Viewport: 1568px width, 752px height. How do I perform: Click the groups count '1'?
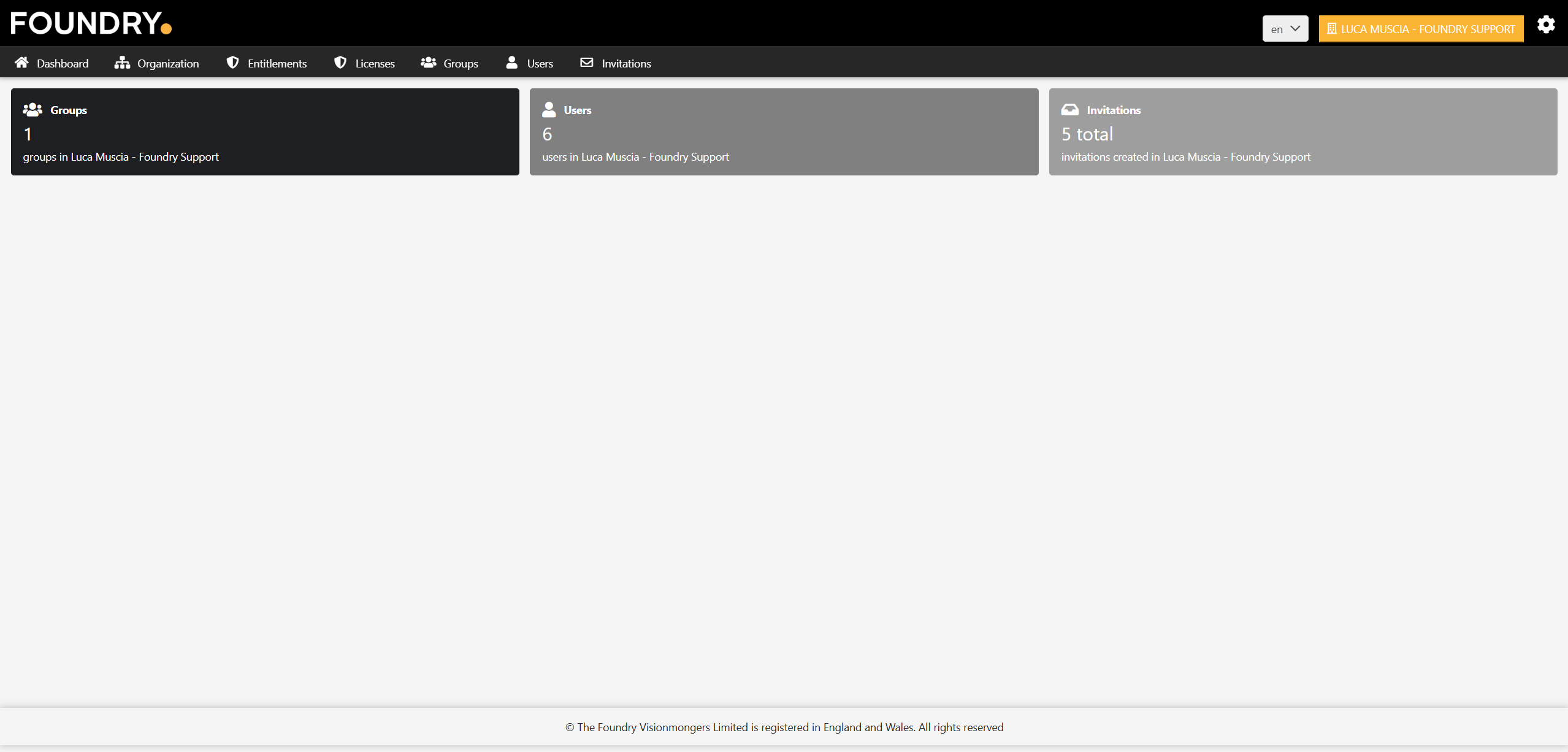click(28, 134)
